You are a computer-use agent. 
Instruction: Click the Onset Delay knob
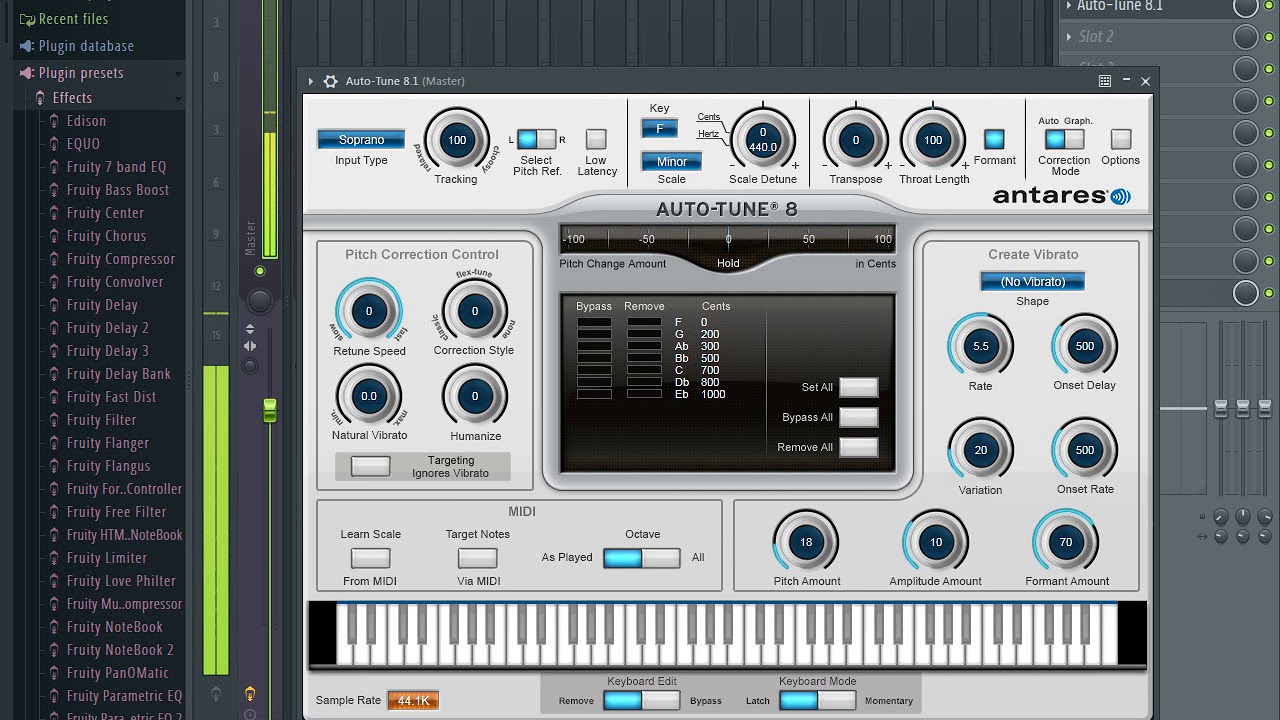point(1085,346)
